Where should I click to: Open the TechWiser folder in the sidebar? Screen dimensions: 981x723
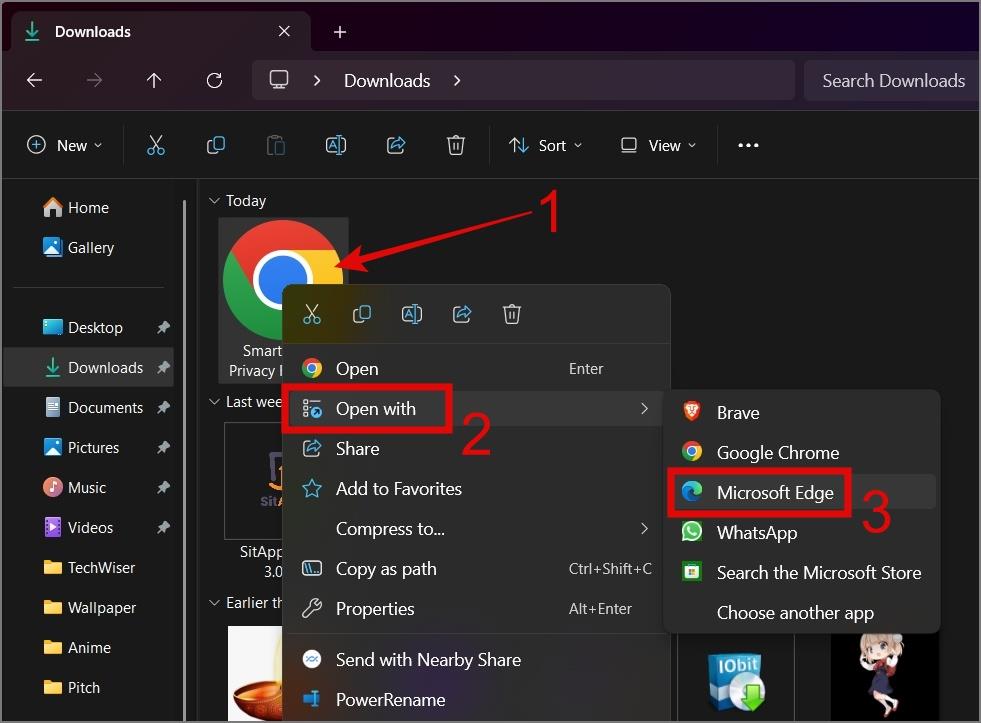89,567
